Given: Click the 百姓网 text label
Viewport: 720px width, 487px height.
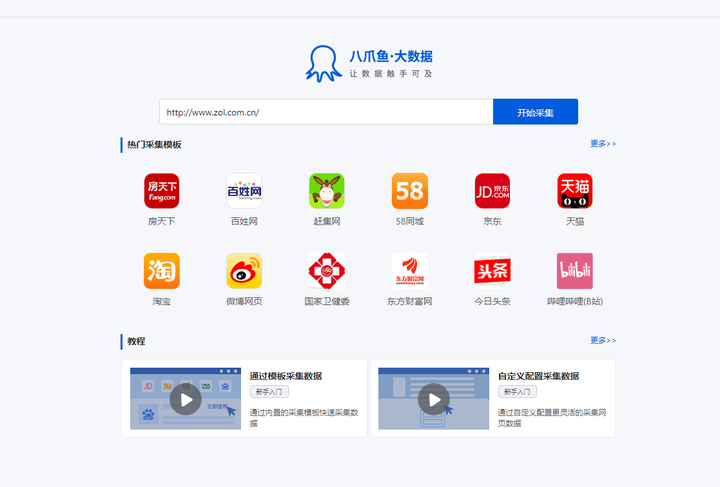Looking at the screenshot, I should coord(244,221).
